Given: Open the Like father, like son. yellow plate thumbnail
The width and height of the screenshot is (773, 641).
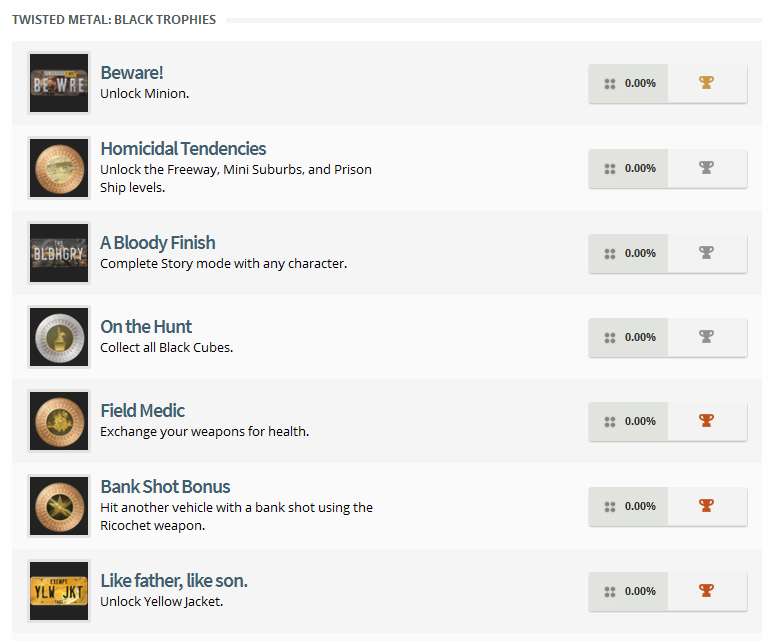Looking at the screenshot, I should pos(59,591).
